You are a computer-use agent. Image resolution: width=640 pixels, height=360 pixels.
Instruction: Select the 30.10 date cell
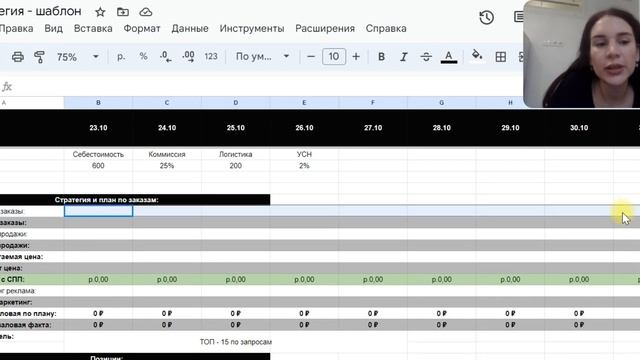pyautogui.click(x=579, y=128)
